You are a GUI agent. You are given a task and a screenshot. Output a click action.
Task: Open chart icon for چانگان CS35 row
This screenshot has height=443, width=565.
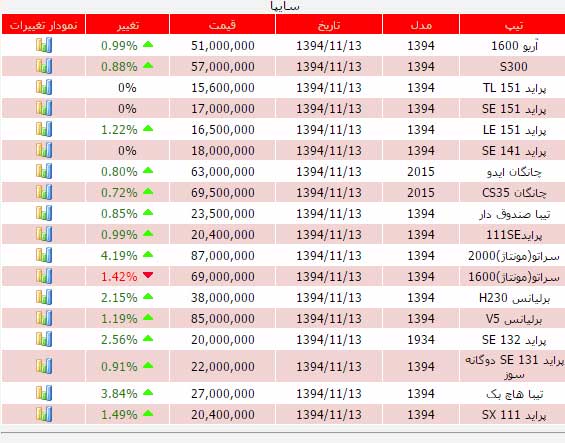[x=44, y=192]
